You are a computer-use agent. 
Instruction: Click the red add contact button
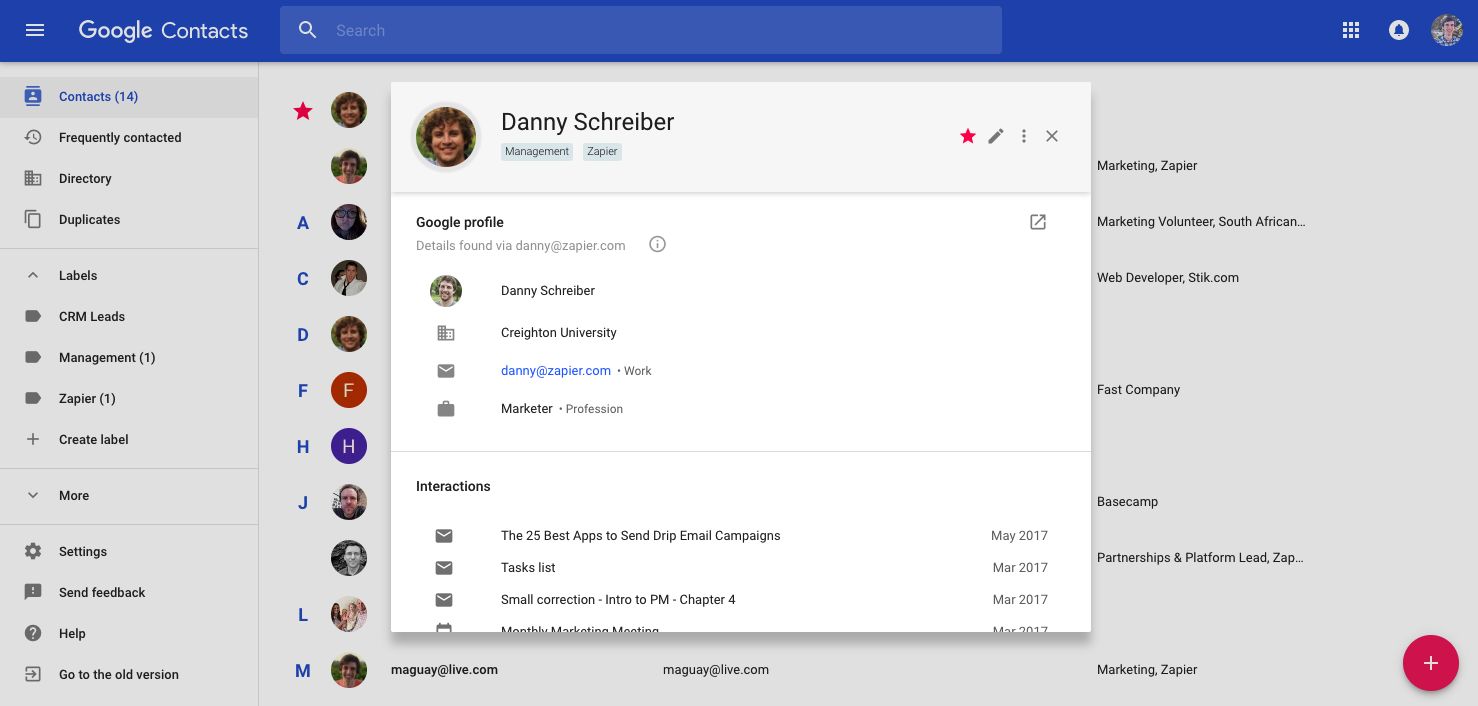click(x=1430, y=663)
